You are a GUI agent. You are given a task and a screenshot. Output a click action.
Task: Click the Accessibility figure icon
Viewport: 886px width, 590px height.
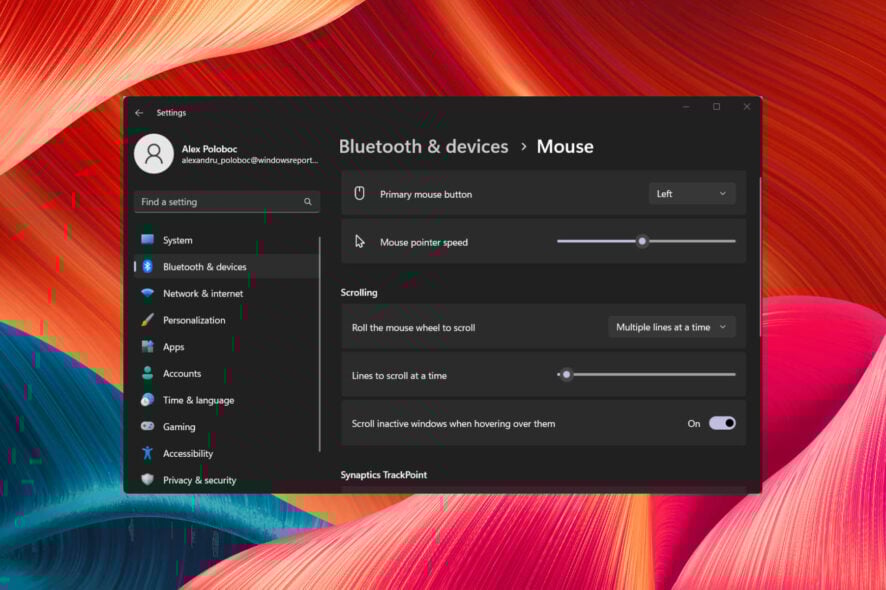pyautogui.click(x=147, y=453)
